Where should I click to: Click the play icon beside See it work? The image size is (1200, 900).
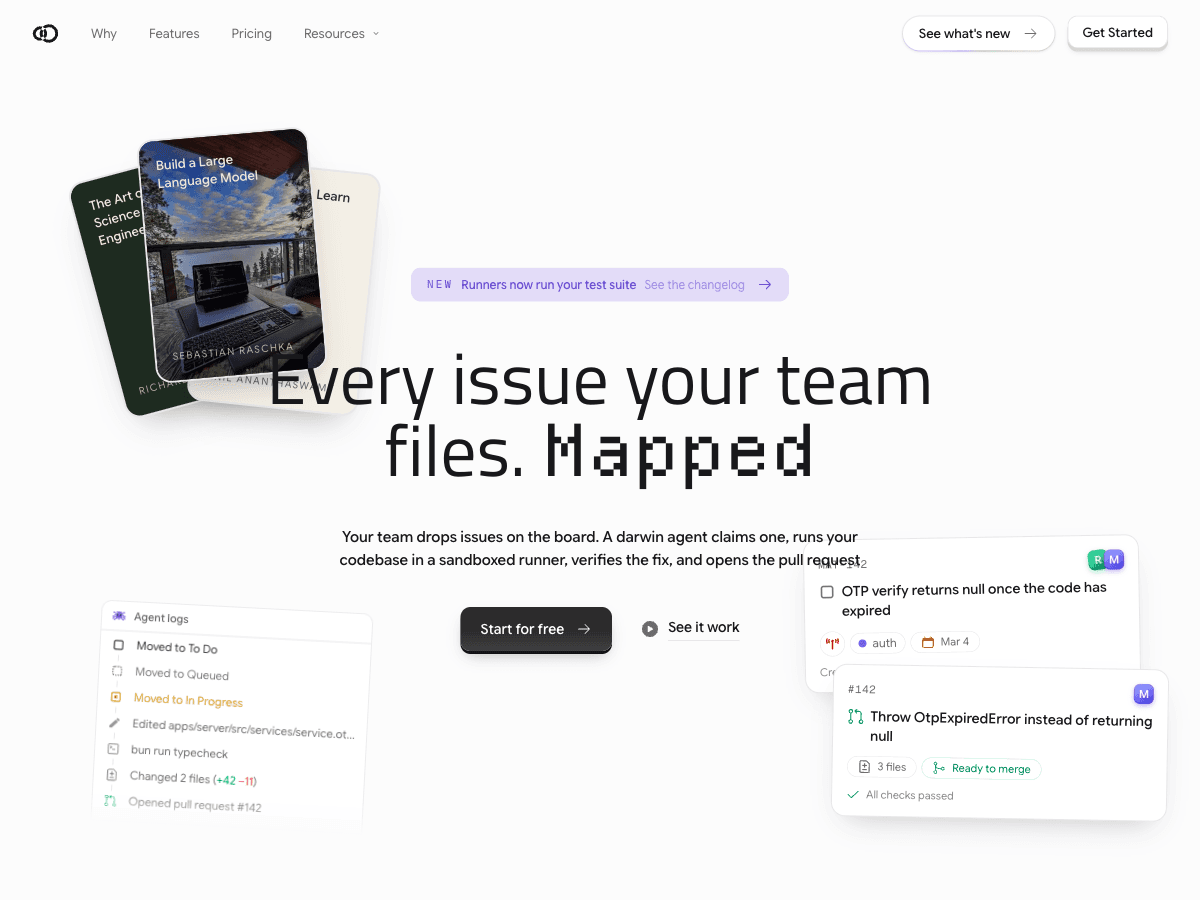pos(650,629)
